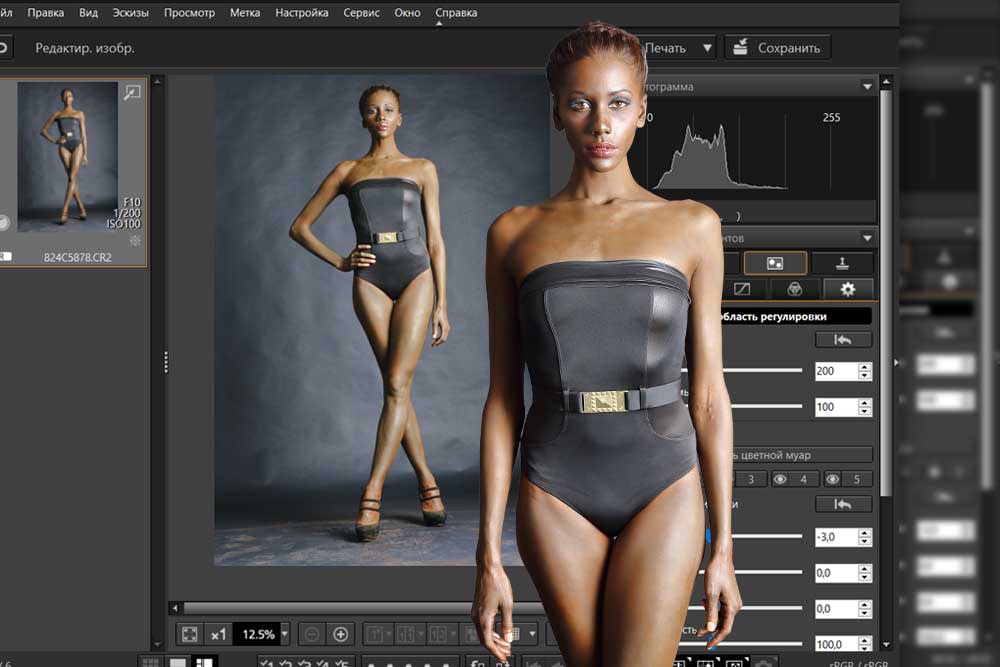Open the Справка menu
This screenshot has width=1000, height=667.
[x=456, y=12]
